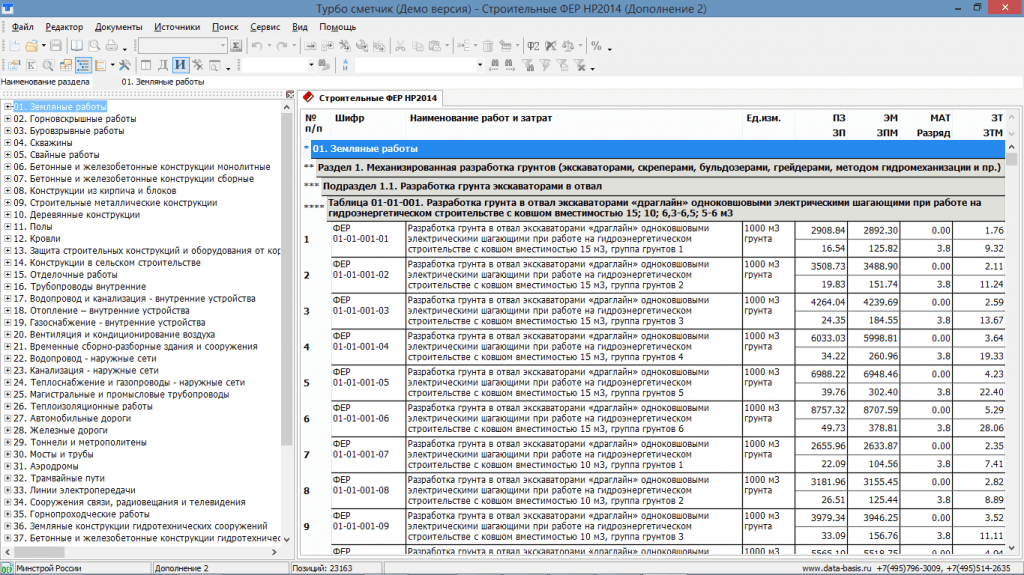This screenshot has height=575, width=1024.
Task: Click the hand holding document icon
Action: point(14,65)
